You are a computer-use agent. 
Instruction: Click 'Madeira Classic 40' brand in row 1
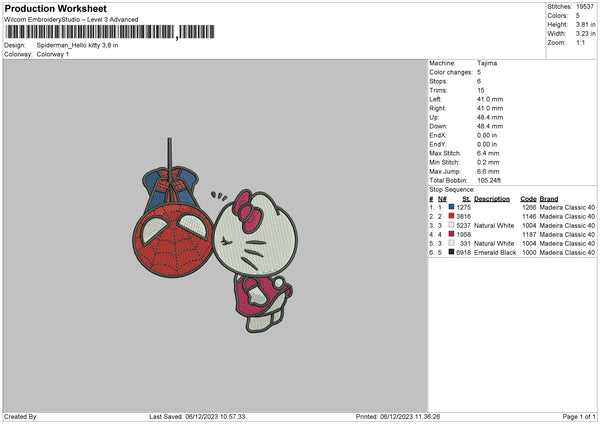pos(567,207)
